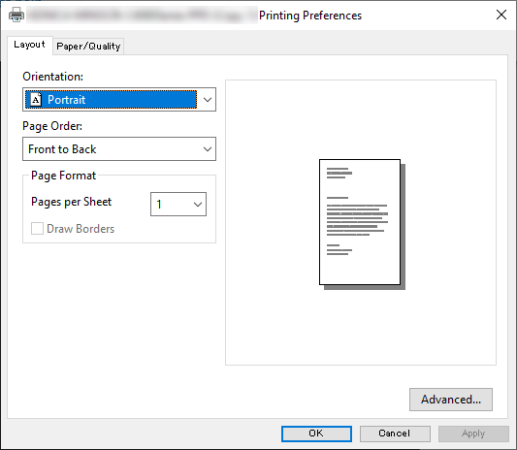The width and height of the screenshot is (517, 450).
Task: Click the Apply button
Action: click(473, 434)
